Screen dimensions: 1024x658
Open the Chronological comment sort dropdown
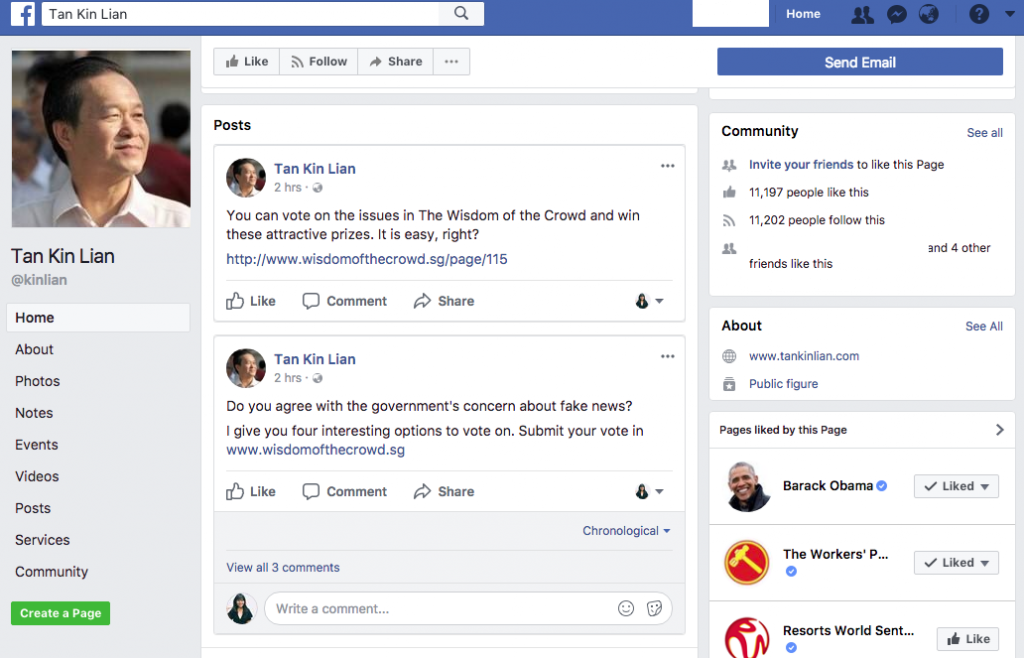[626, 531]
